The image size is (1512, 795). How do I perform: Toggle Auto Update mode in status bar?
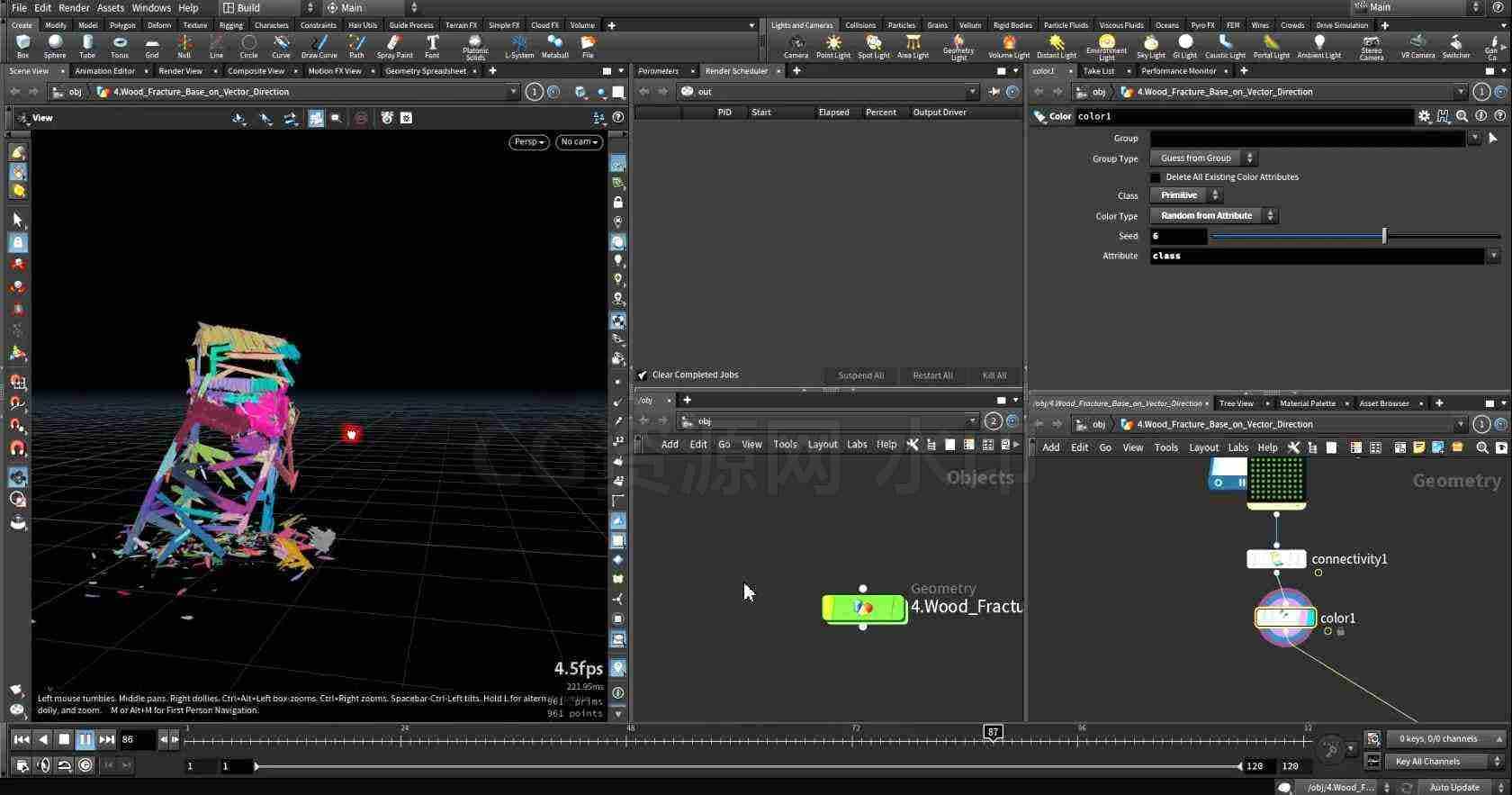point(1454,787)
